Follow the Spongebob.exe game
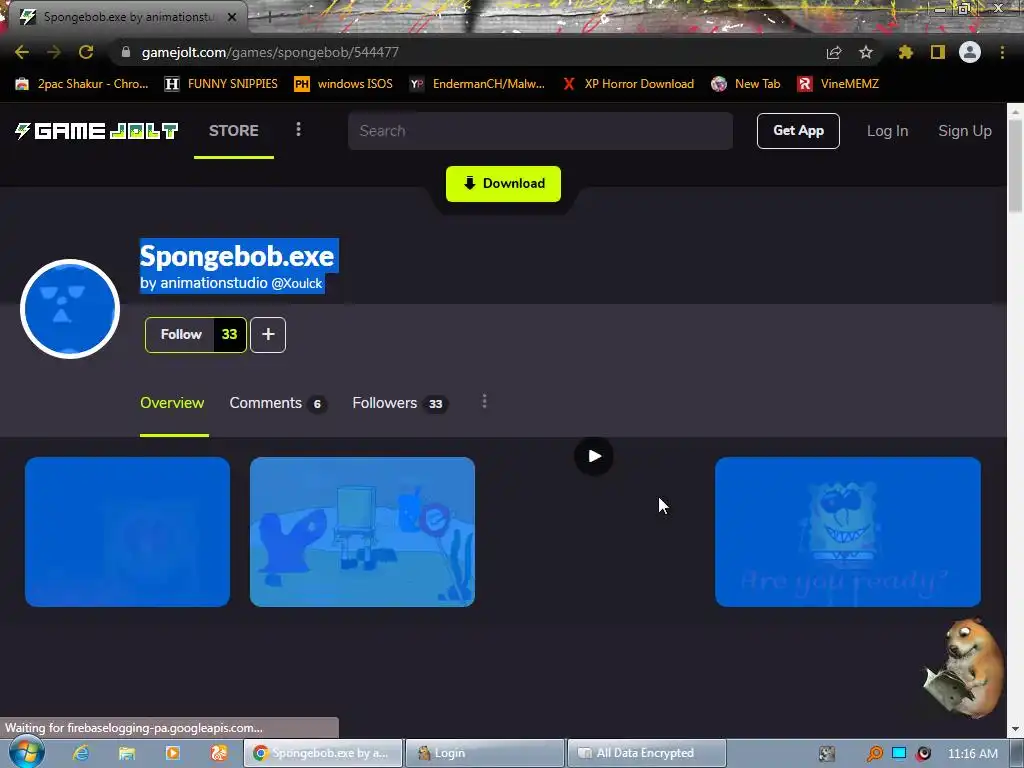Screen dimensions: 1024x768 pyautogui.click(x=181, y=334)
